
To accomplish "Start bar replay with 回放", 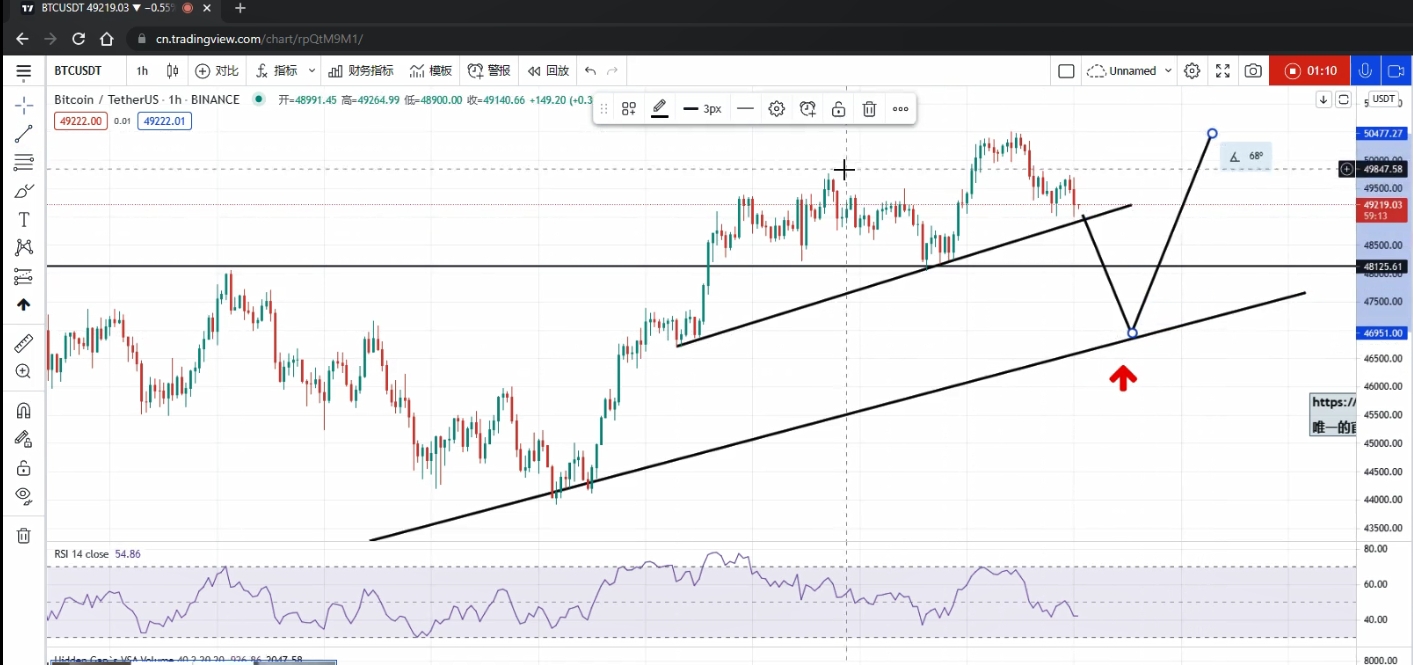I will tap(548, 71).
